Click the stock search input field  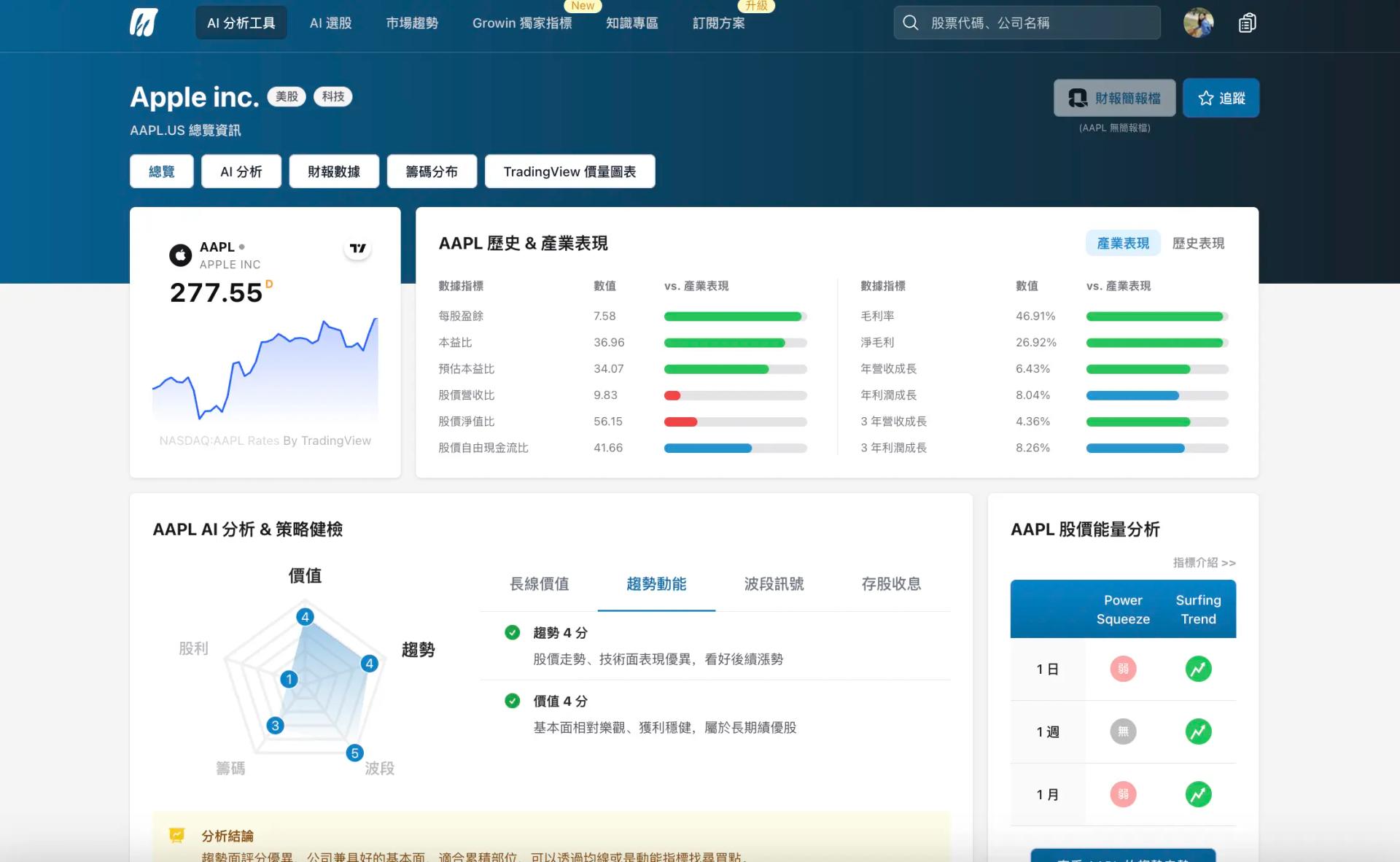click(1035, 23)
